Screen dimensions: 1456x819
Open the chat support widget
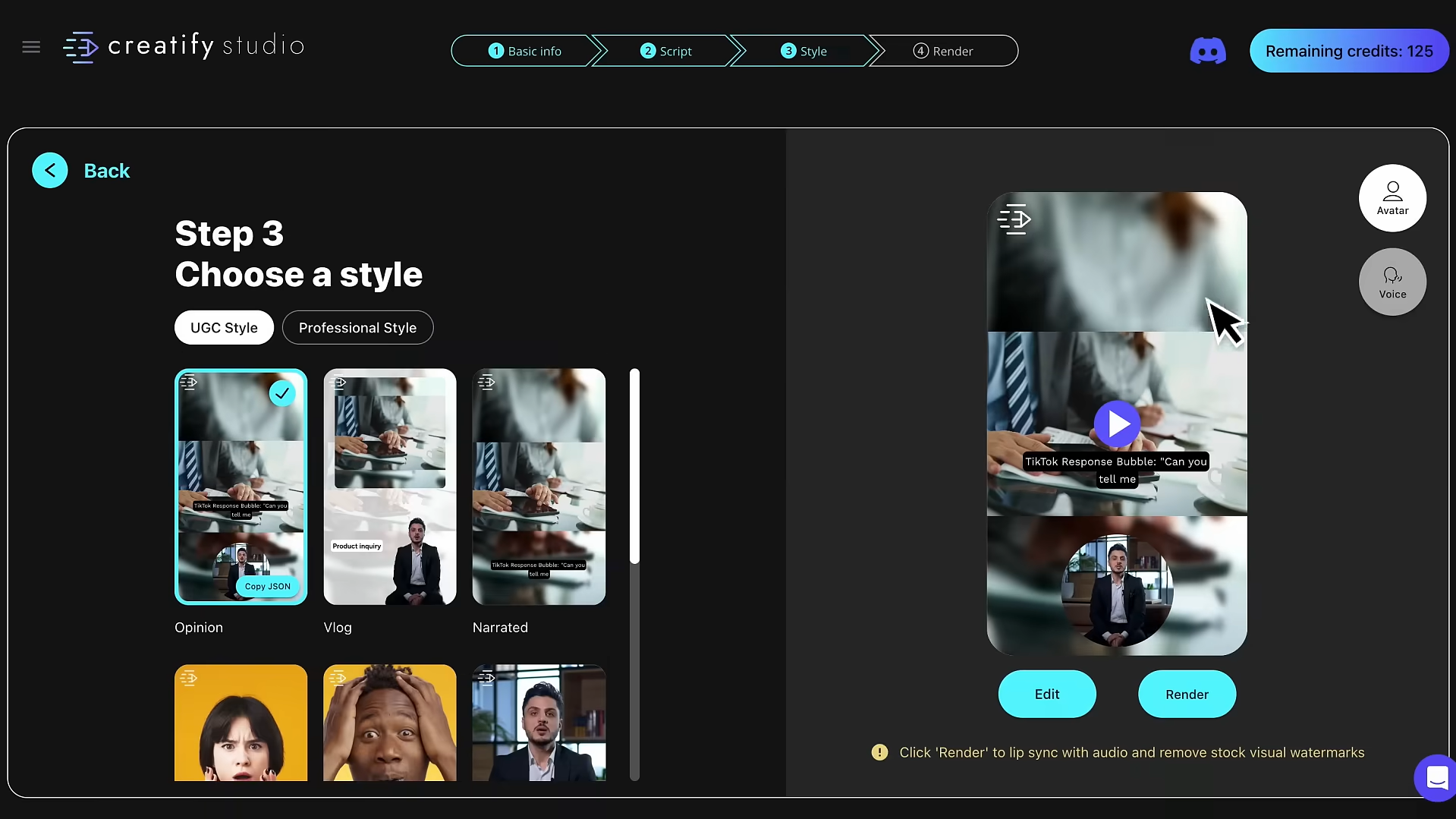1436,778
